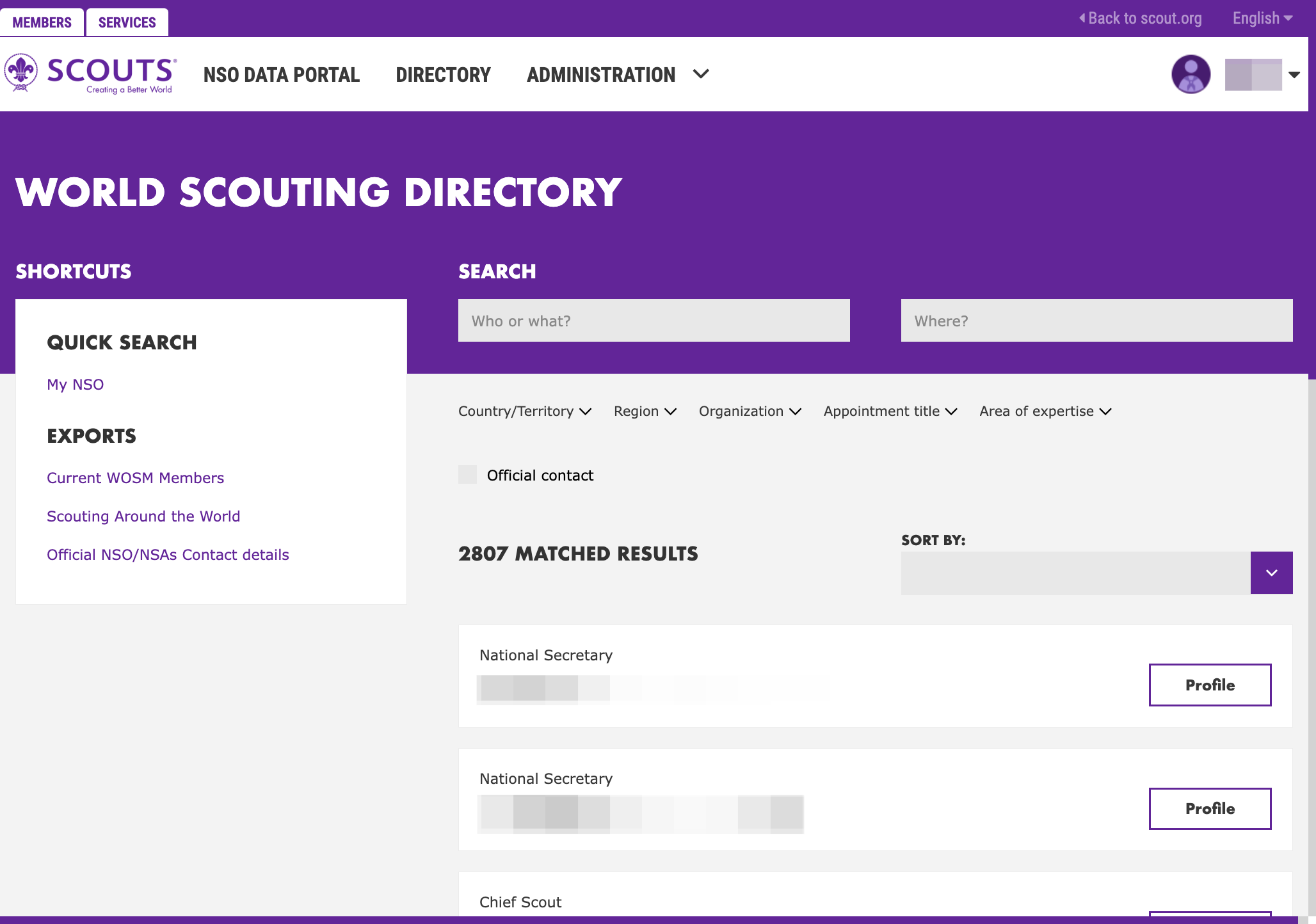Open the account menu arrow beside username
This screenshot has height=924, width=1316.
coord(1294,75)
